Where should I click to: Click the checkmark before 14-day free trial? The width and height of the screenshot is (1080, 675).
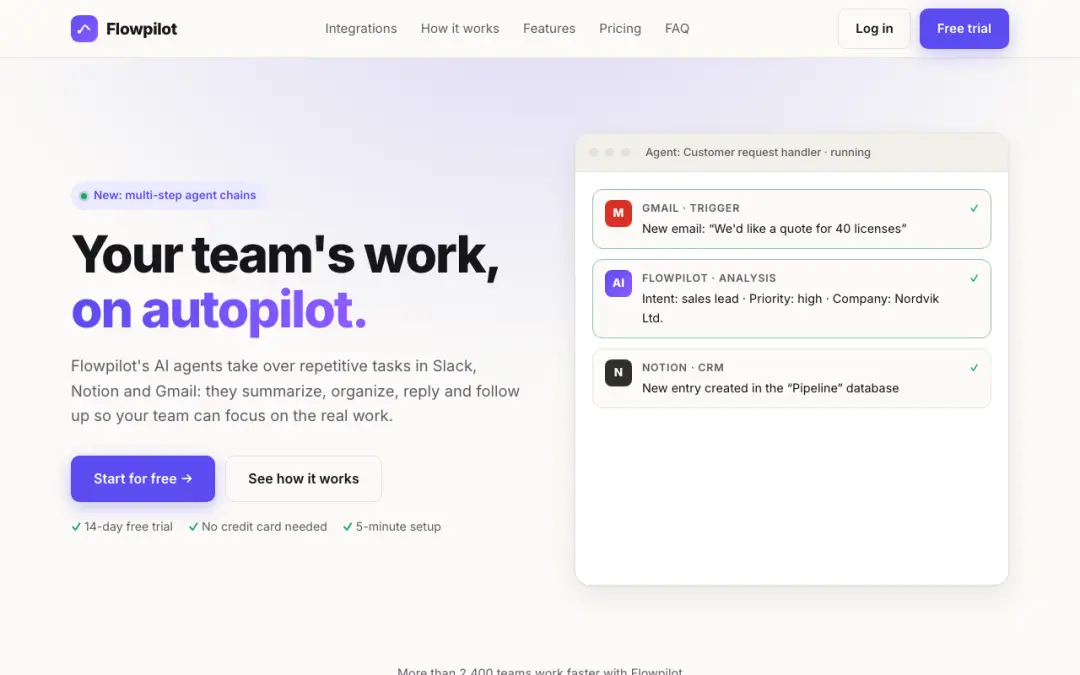tap(76, 527)
